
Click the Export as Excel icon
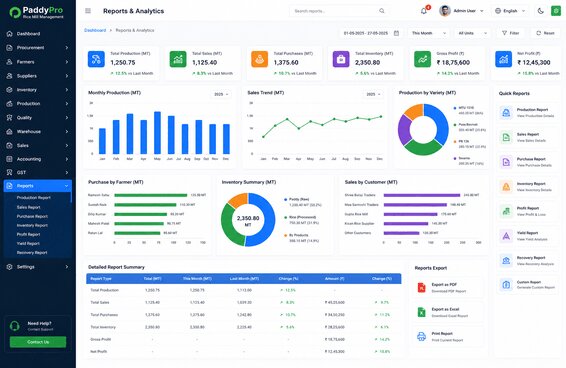click(421, 312)
